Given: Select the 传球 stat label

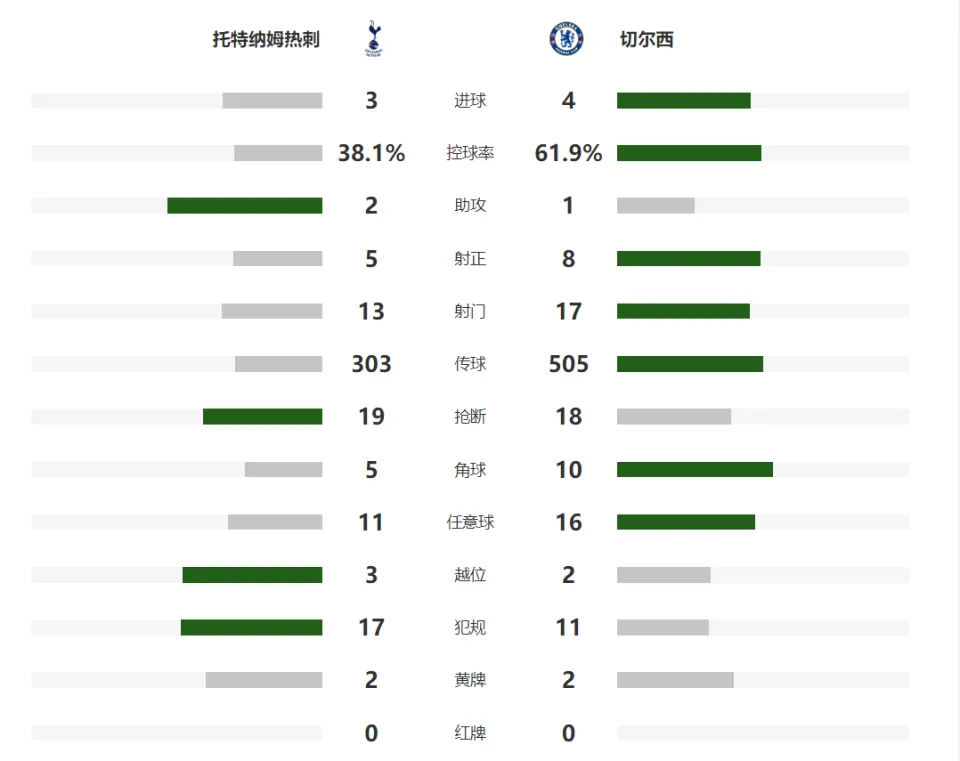Looking at the screenshot, I should [x=470, y=364].
